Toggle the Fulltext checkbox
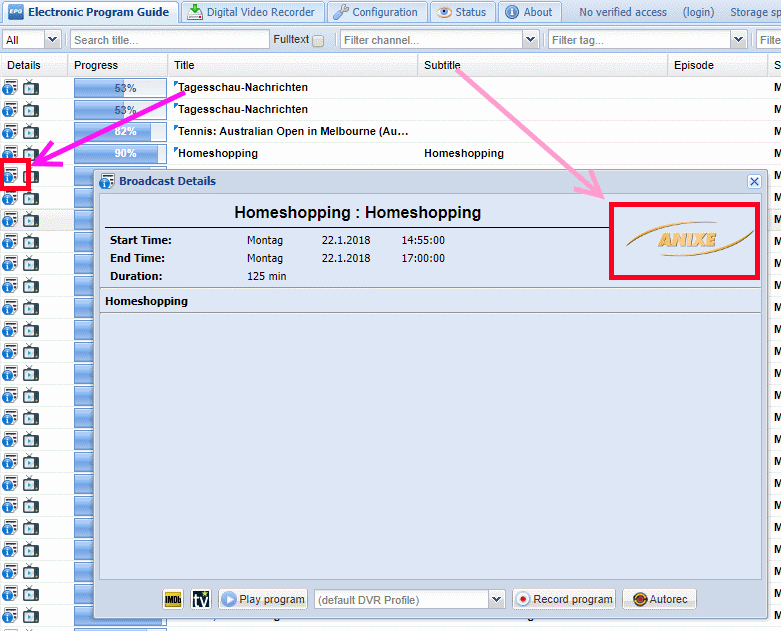 [x=318, y=40]
